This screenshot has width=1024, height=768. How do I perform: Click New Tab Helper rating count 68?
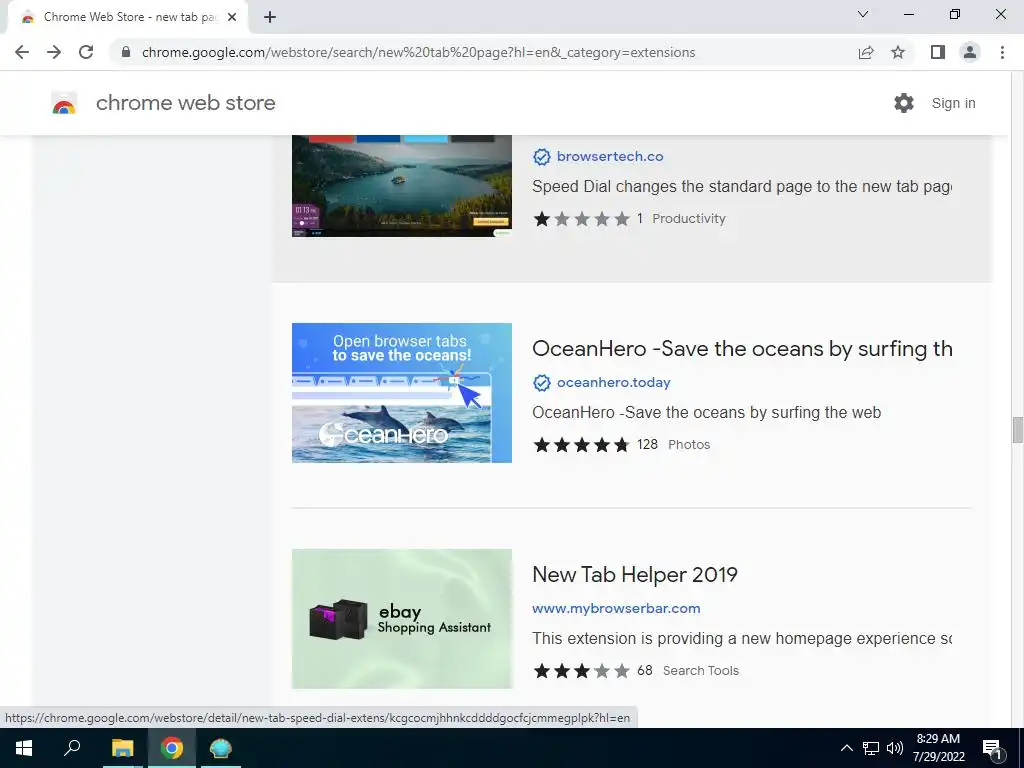click(645, 671)
